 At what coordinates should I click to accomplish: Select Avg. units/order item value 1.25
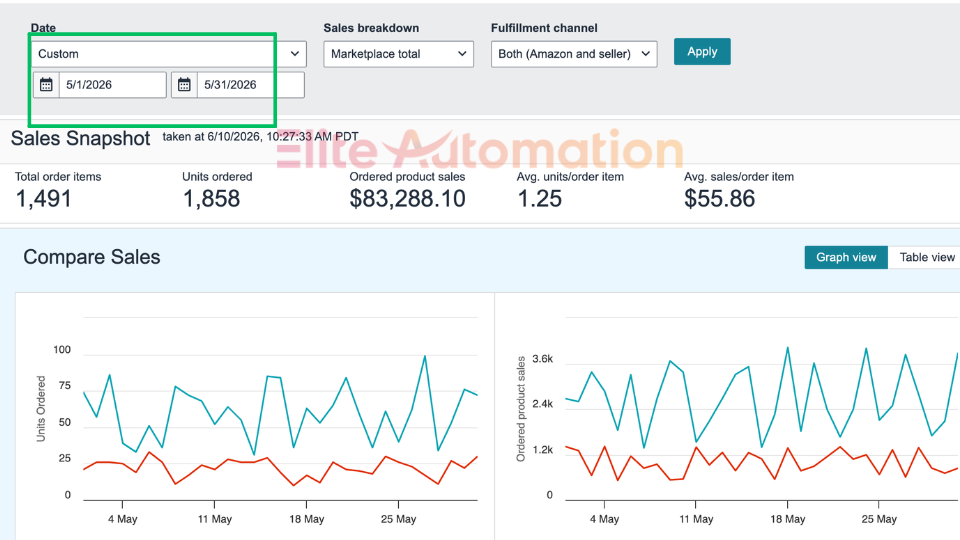coord(539,199)
